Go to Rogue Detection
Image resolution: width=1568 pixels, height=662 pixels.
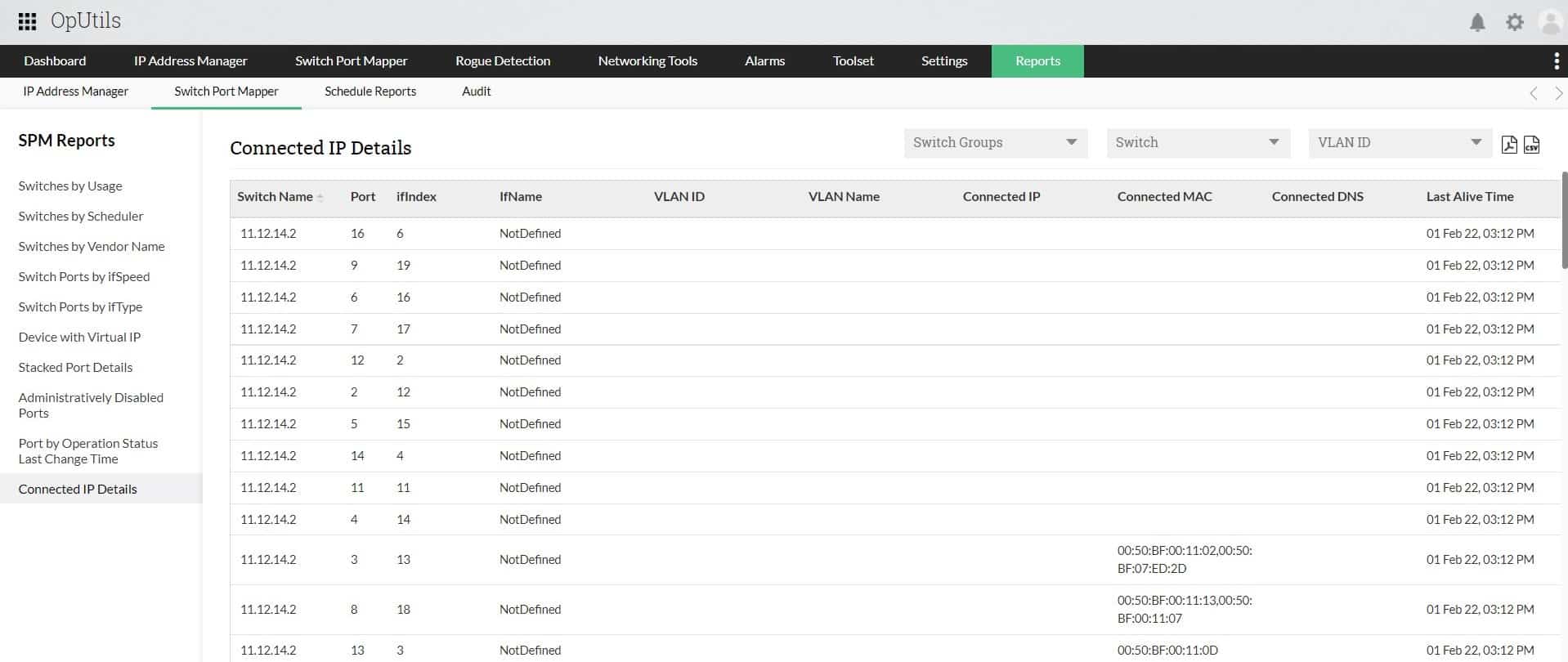click(x=503, y=61)
